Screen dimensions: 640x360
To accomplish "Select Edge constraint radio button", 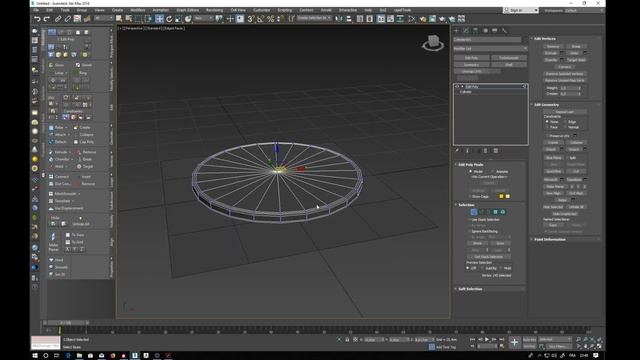I will [565, 122].
